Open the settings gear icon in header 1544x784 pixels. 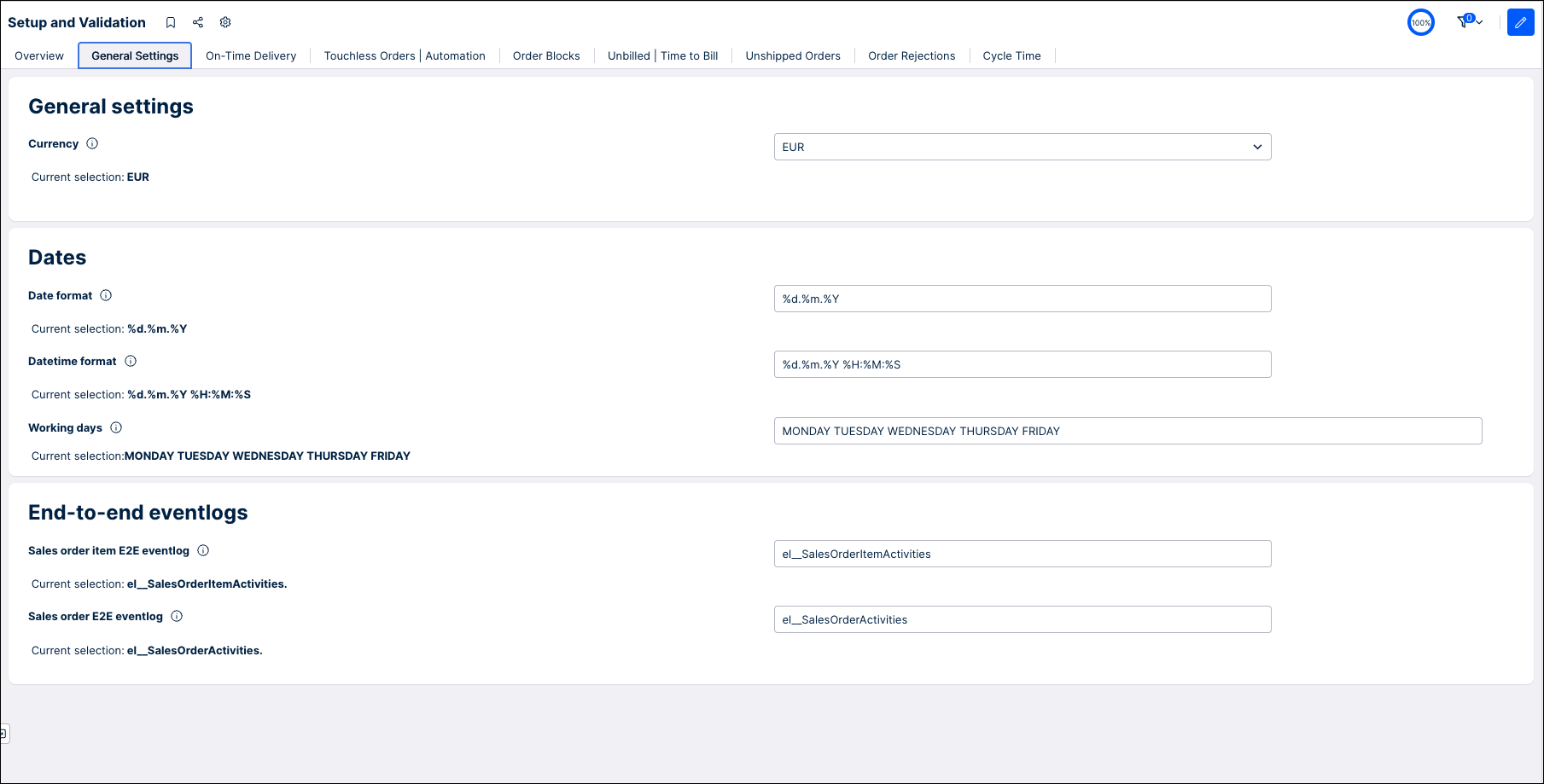coord(225,22)
